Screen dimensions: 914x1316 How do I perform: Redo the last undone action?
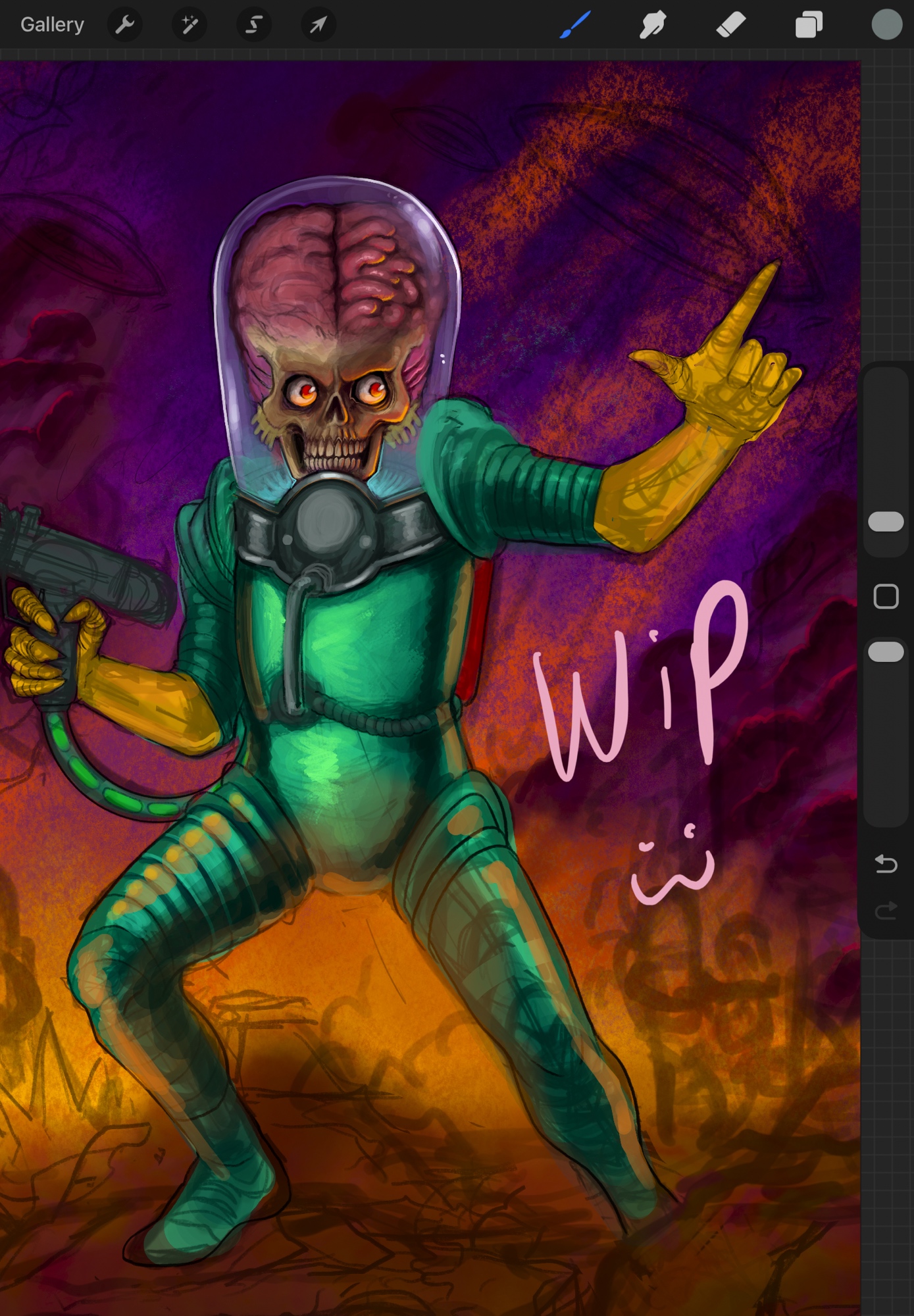click(x=886, y=911)
